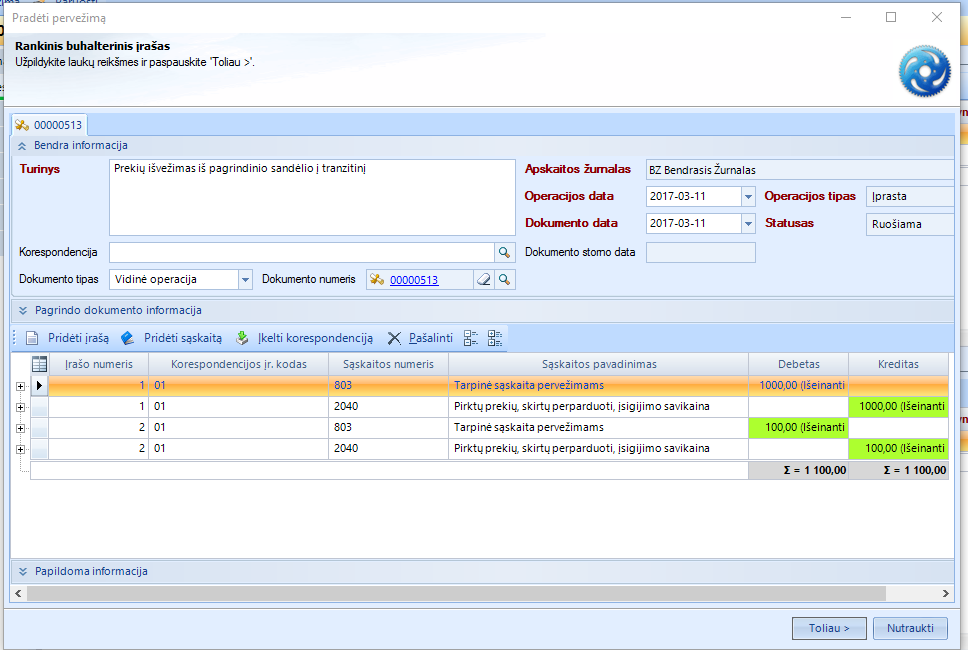Click the Nutraukti button

pos(911,628)
